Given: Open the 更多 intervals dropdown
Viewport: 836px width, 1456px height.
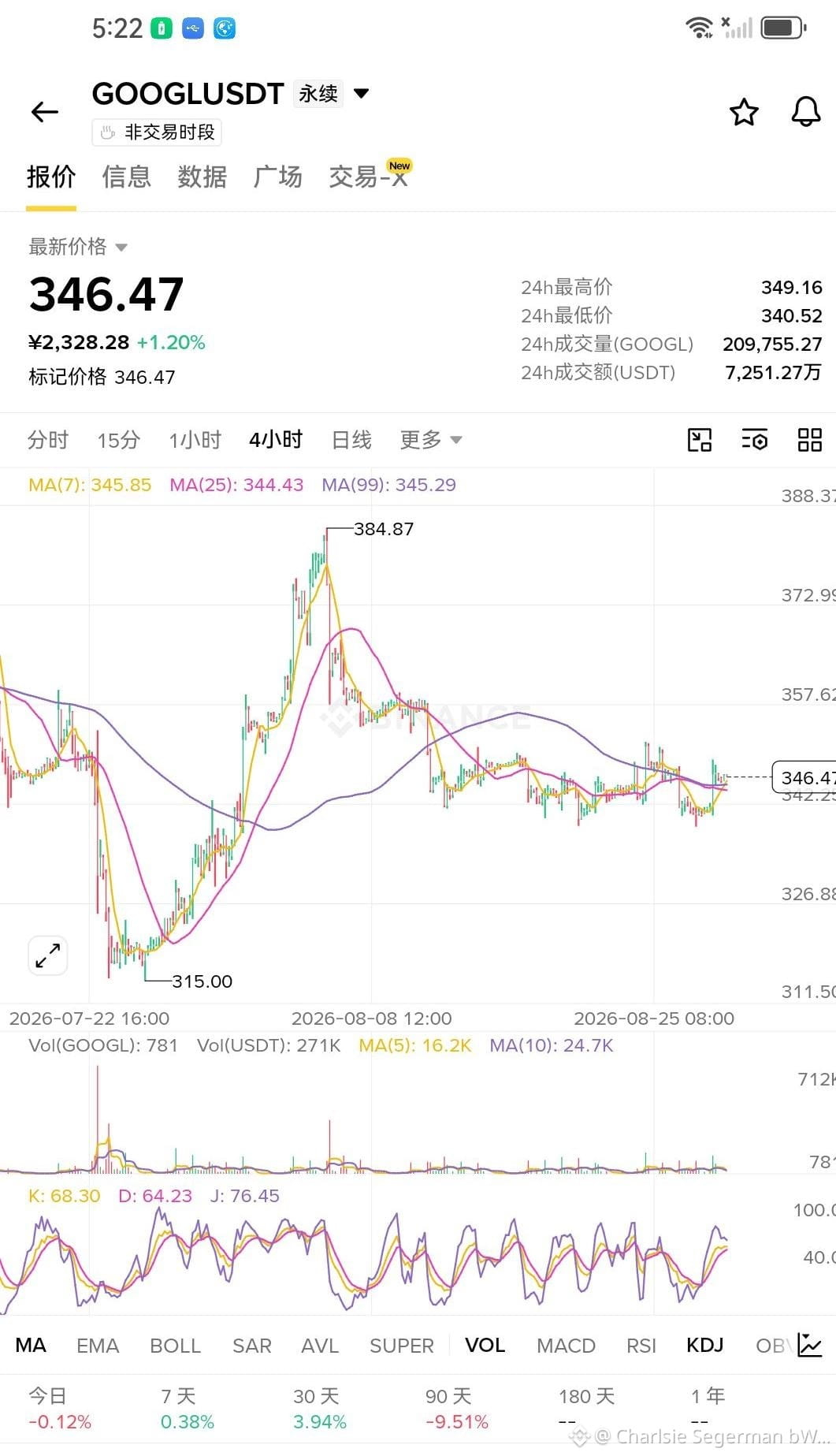Looking at the screenshot, I should pyautogui.click(x=431, y=440).
